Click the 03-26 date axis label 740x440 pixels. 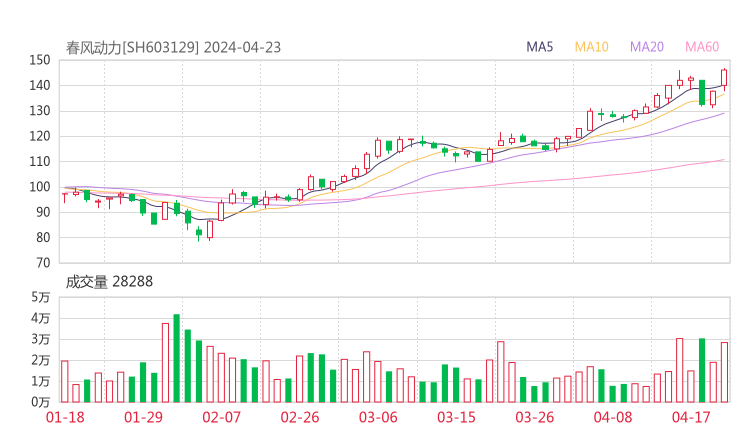pos(534,417)
